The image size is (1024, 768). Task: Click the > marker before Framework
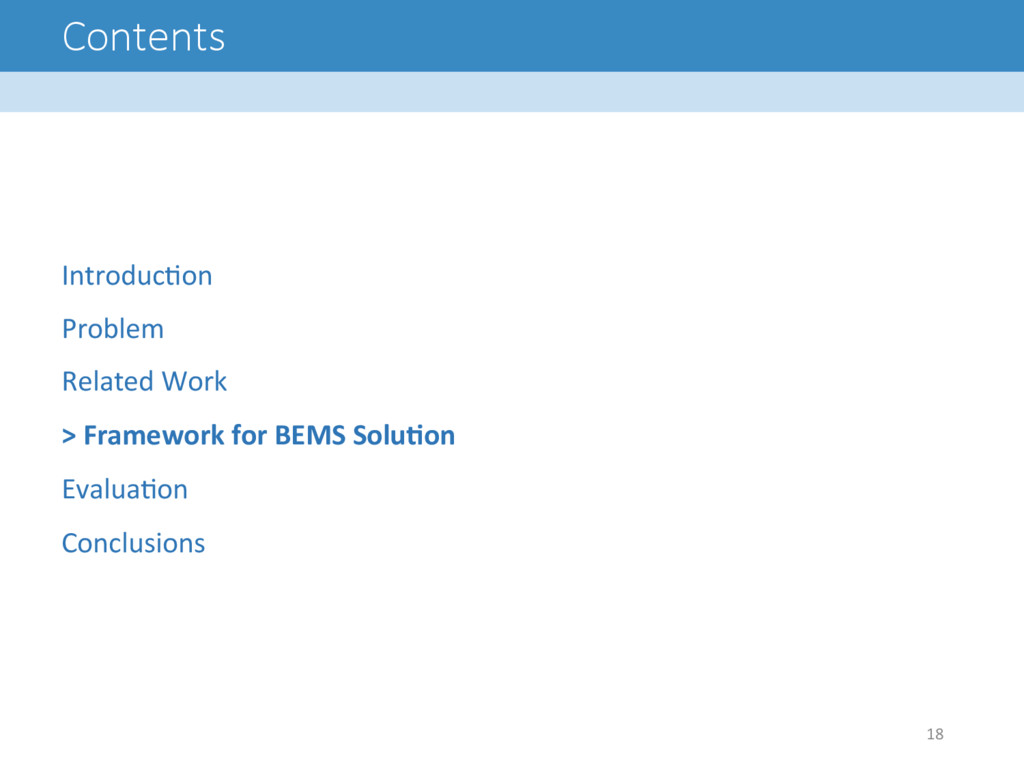pos(69,436)
